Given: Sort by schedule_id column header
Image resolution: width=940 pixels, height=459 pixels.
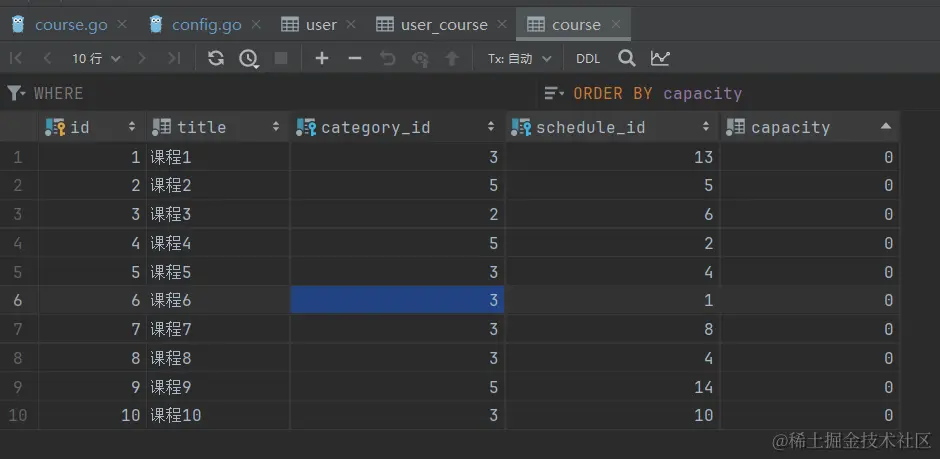Looking at the screenshot, I should 613,127.
